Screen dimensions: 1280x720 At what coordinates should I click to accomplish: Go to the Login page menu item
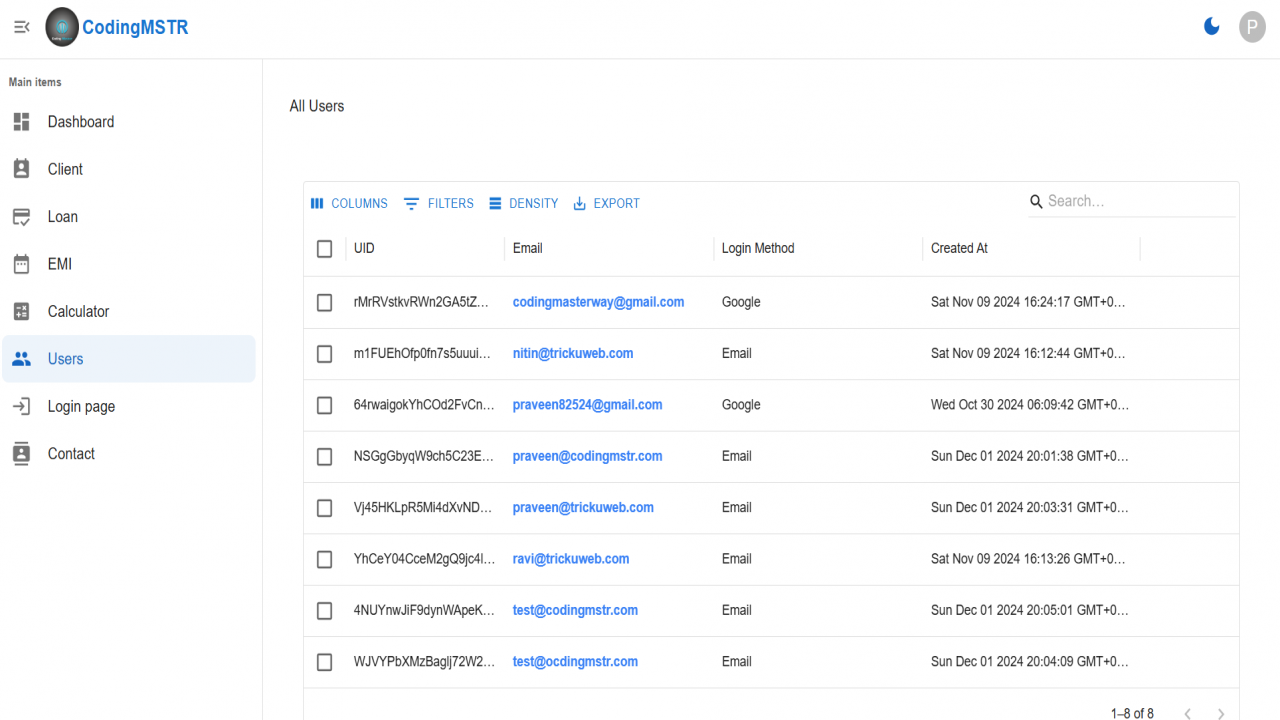(x=128, y=406)
